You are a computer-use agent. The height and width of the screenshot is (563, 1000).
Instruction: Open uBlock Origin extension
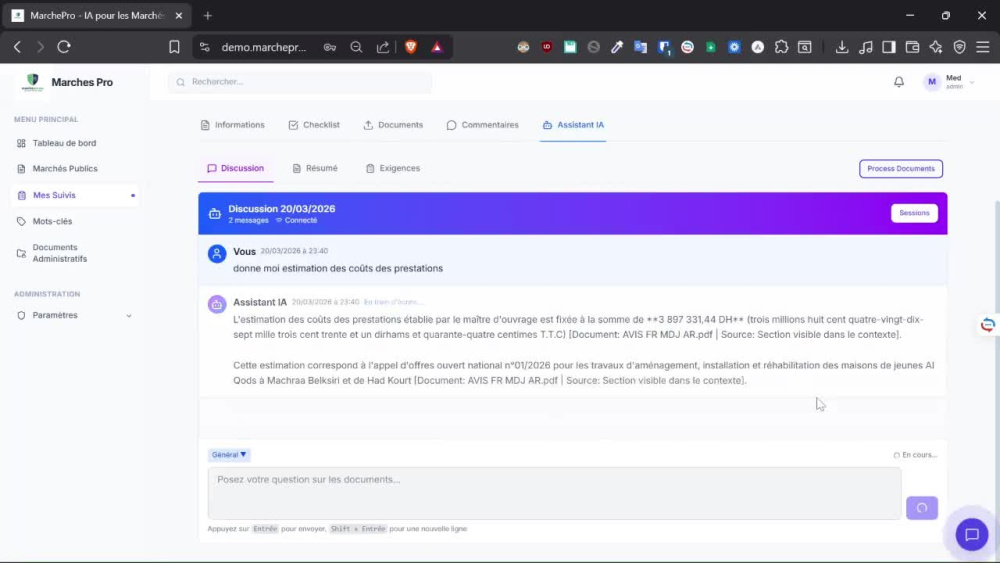coord(547,47)
